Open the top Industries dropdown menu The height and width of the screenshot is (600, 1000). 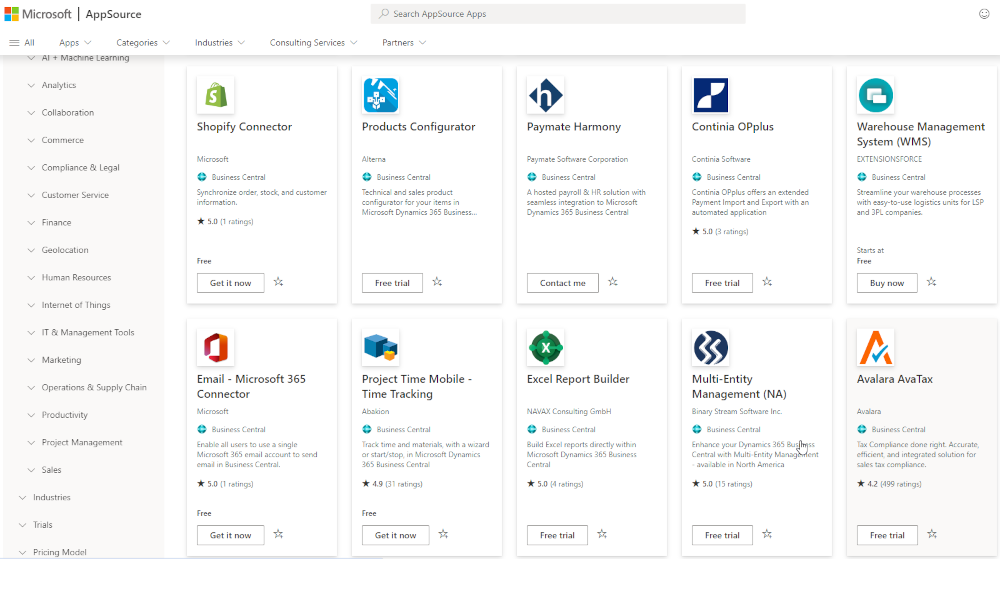[220, 43]
